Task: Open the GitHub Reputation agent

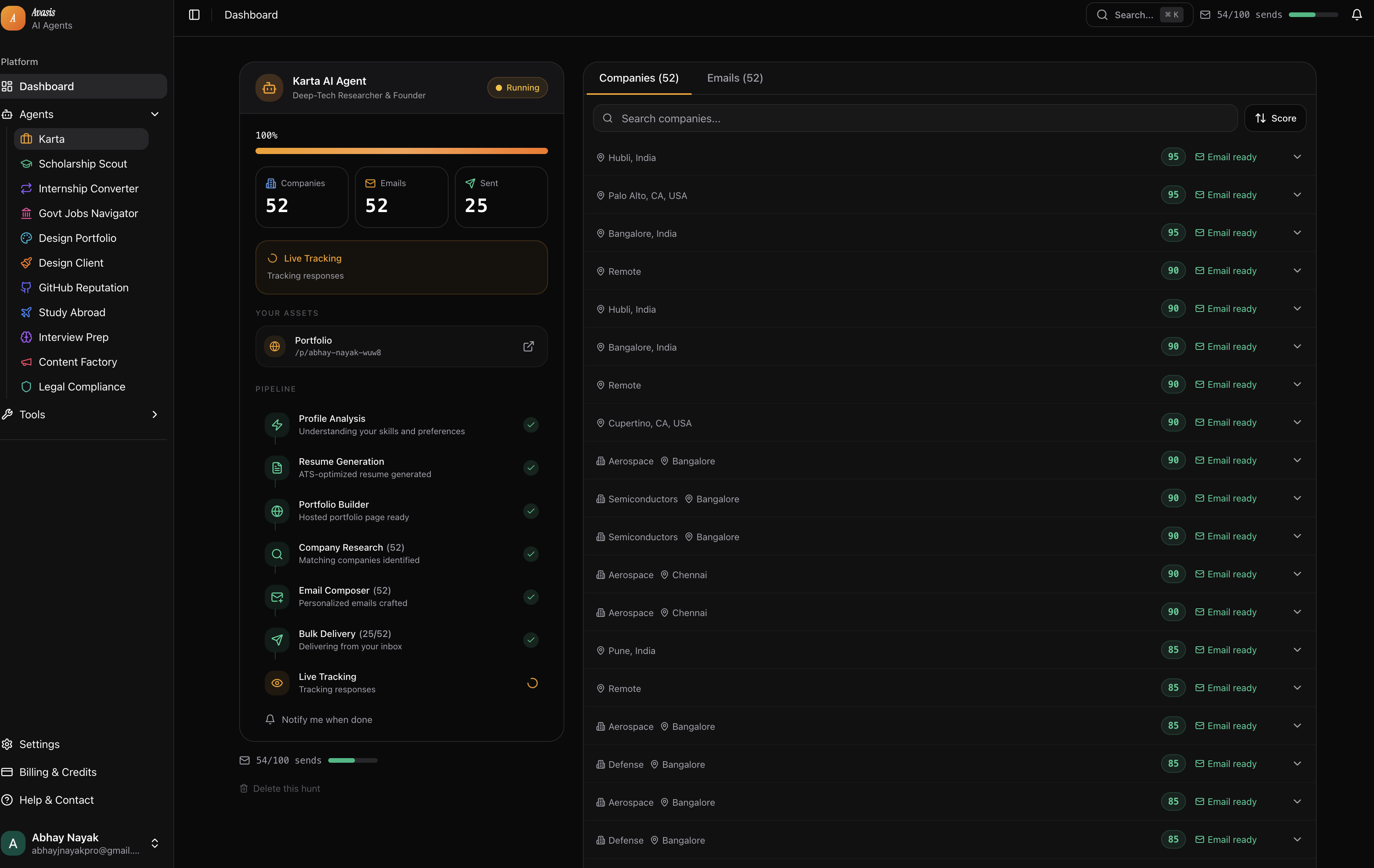Action: 83,288
